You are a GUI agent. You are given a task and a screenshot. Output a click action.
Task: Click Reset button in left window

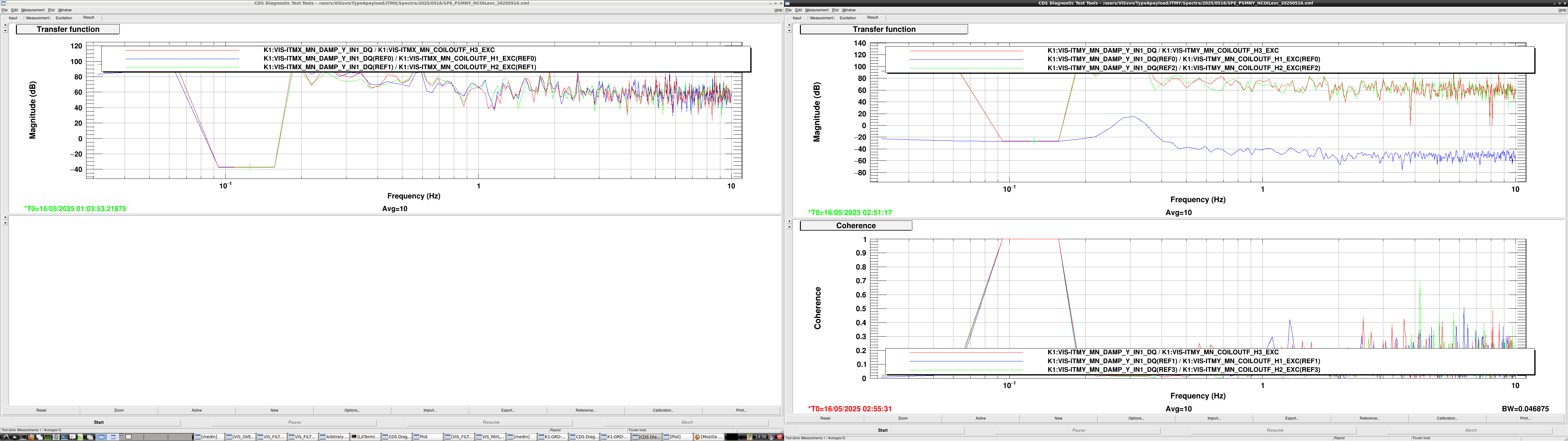pyautogui.click(x=41, y=411)
